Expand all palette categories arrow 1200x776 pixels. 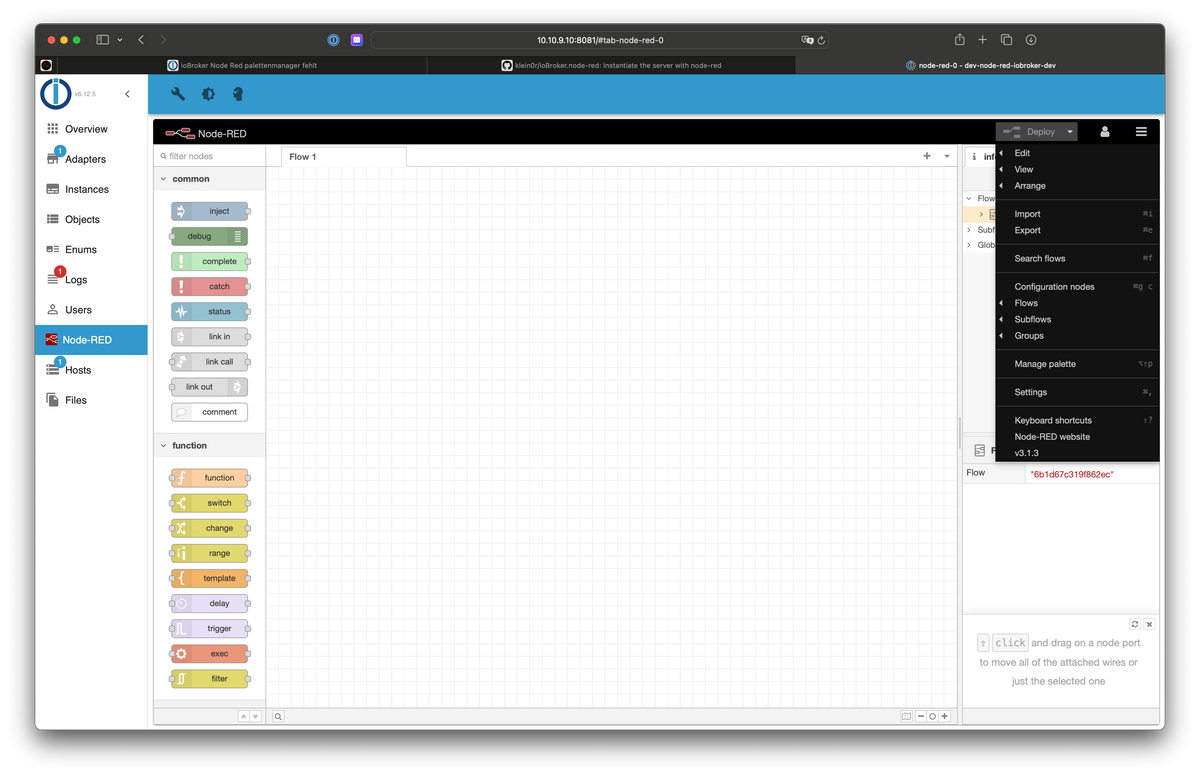[x=255, y=716]
